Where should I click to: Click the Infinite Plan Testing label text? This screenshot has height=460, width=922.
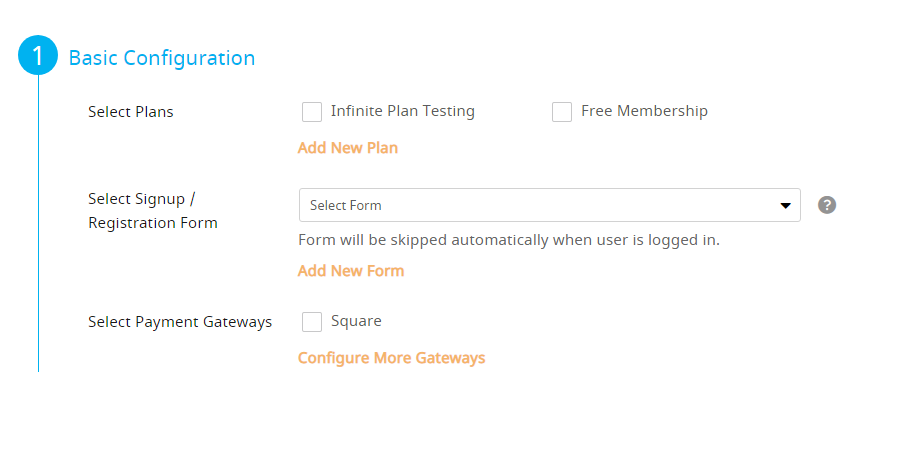tap(403, 111)
